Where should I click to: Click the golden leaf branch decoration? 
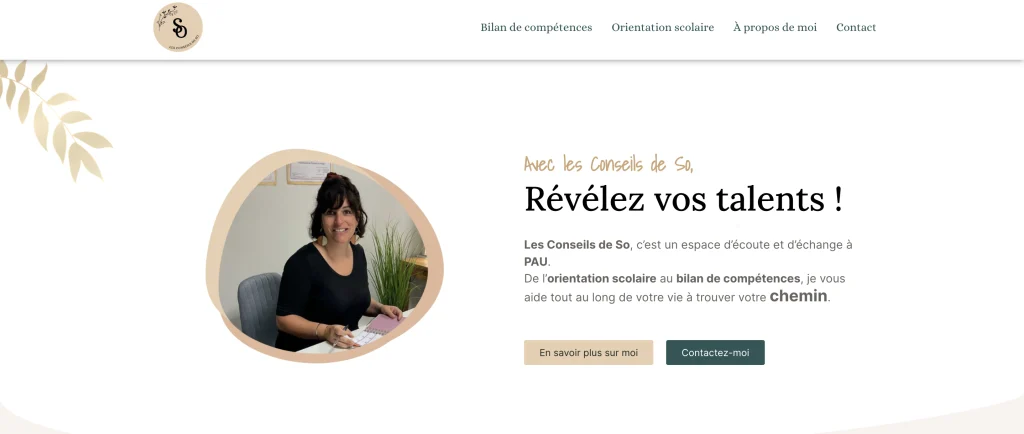click(51, 117)
